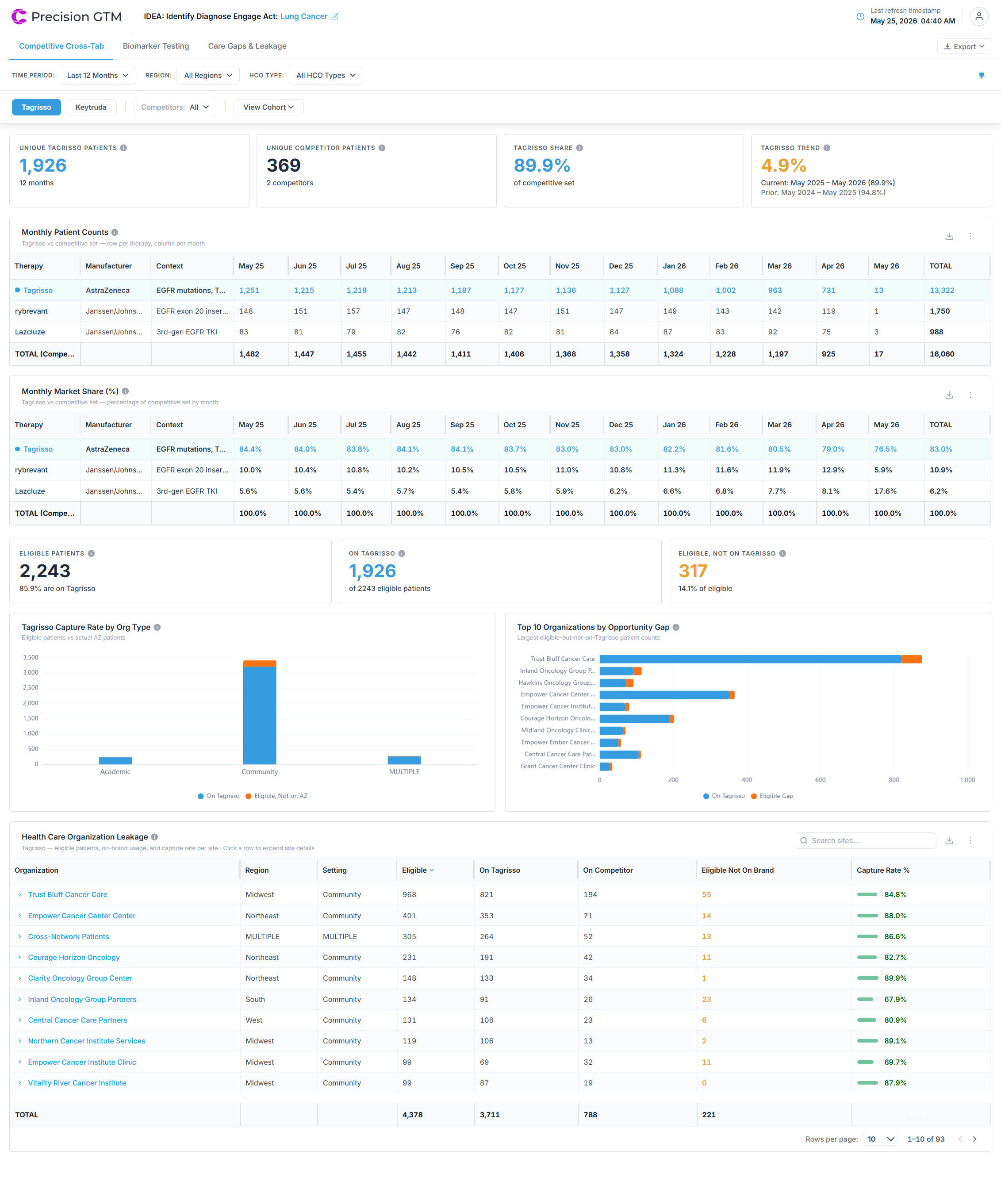
Task: Toggle Eligible Gap legend series
Action: click(x=772, y=796)
